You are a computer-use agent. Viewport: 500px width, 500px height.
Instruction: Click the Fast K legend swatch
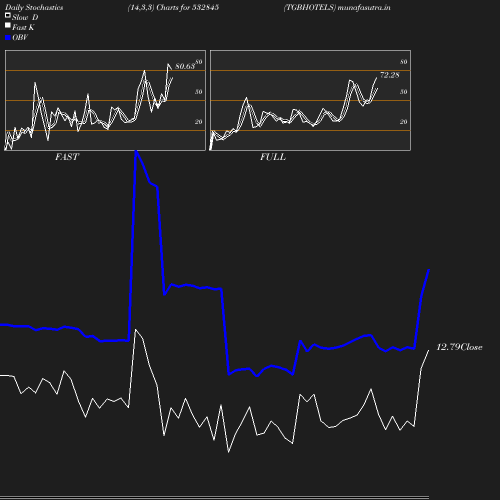8,25
